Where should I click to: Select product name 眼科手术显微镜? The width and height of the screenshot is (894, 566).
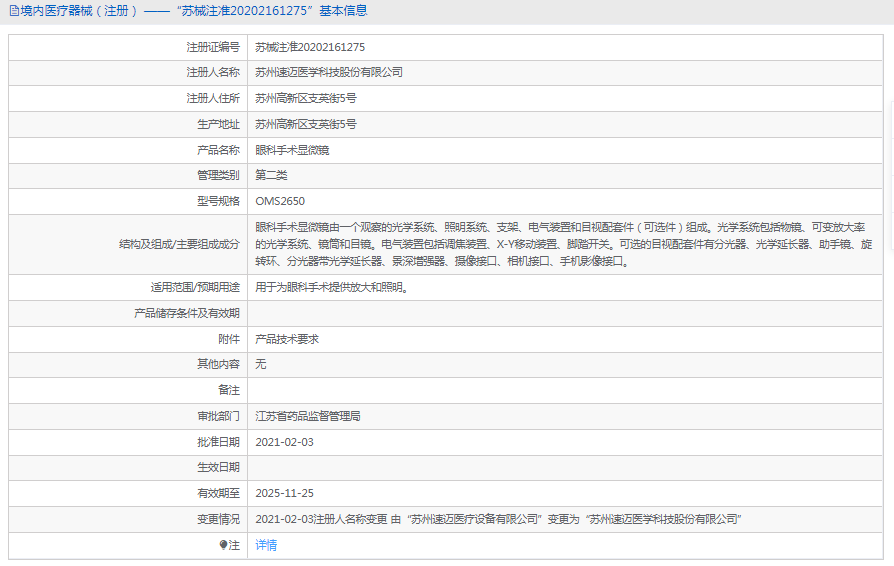[x=292, y=150]
